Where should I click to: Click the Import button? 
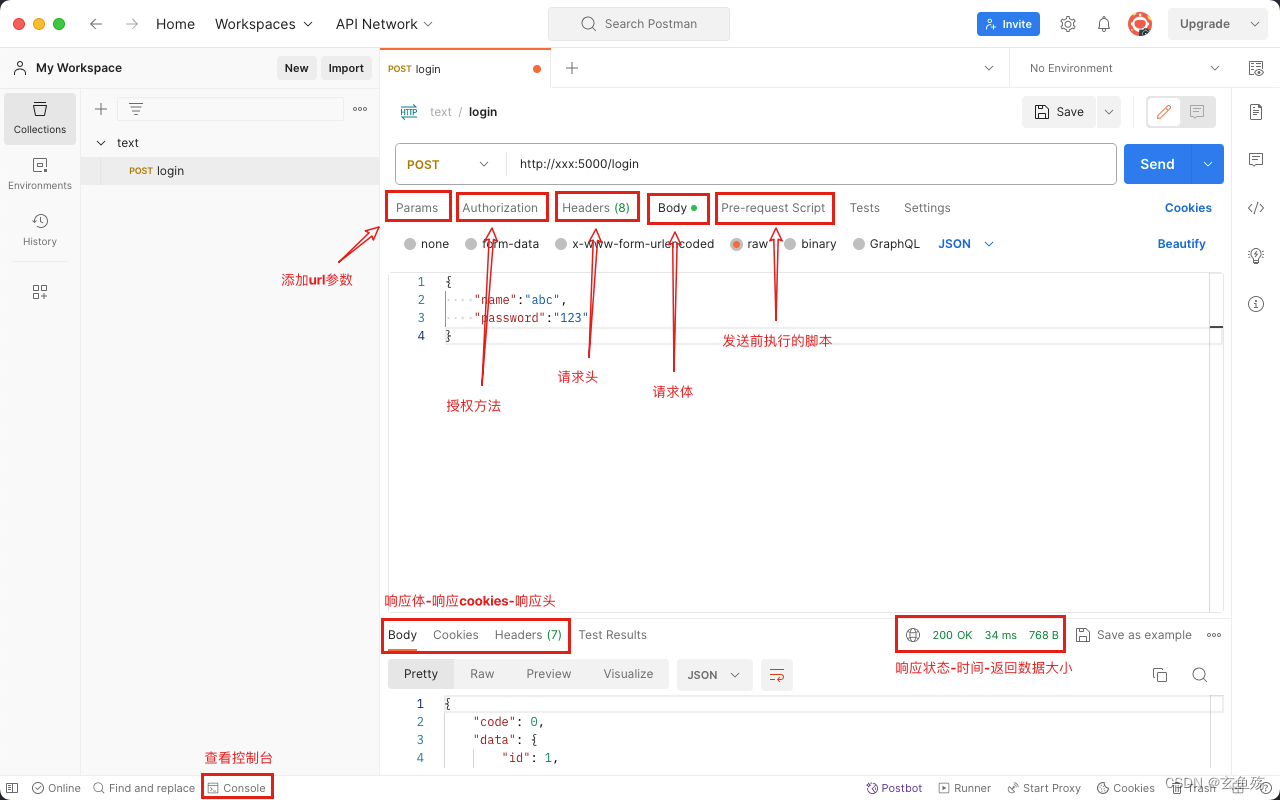(x=346, y=68)
